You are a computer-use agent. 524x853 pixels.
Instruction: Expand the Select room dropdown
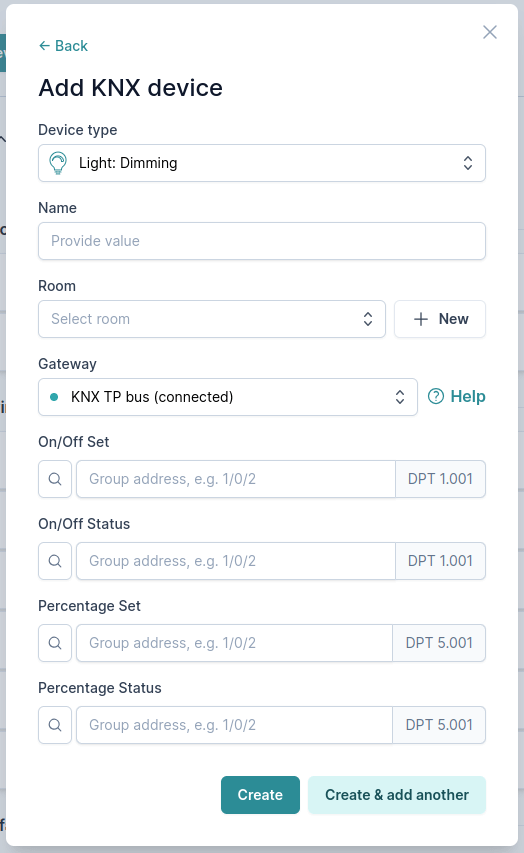pyautogui.click(x=212, y=319)
